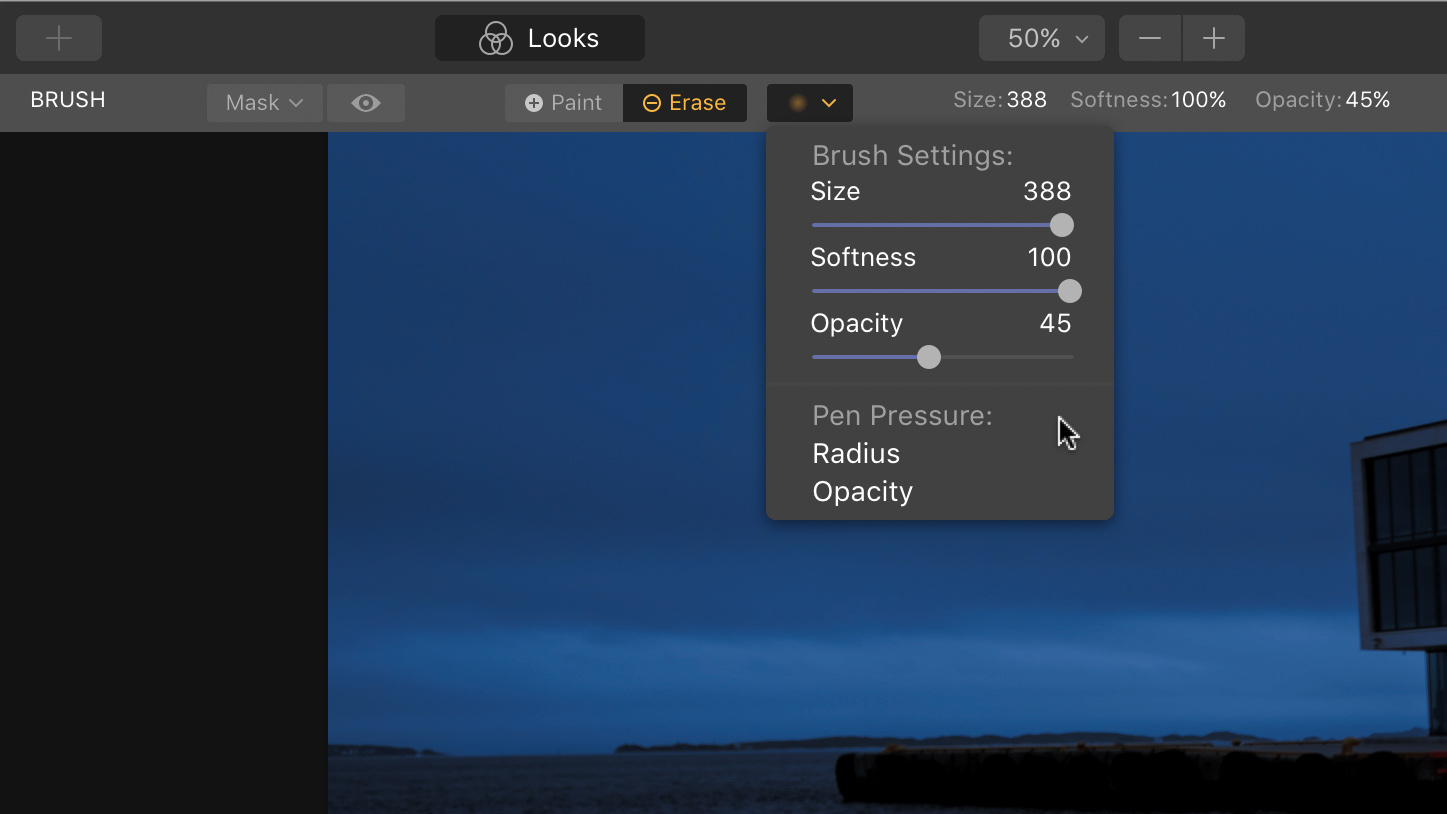The height and width of the screenshot is (814, 1447).
Task: Click the plus add button at top left
Action: click(59, 38)
